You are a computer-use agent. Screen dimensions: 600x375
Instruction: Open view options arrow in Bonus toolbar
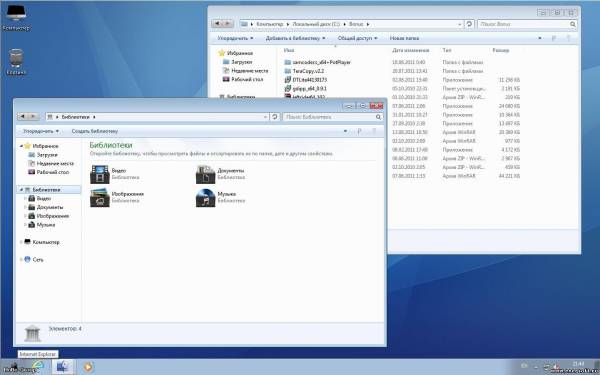[540, 38]
